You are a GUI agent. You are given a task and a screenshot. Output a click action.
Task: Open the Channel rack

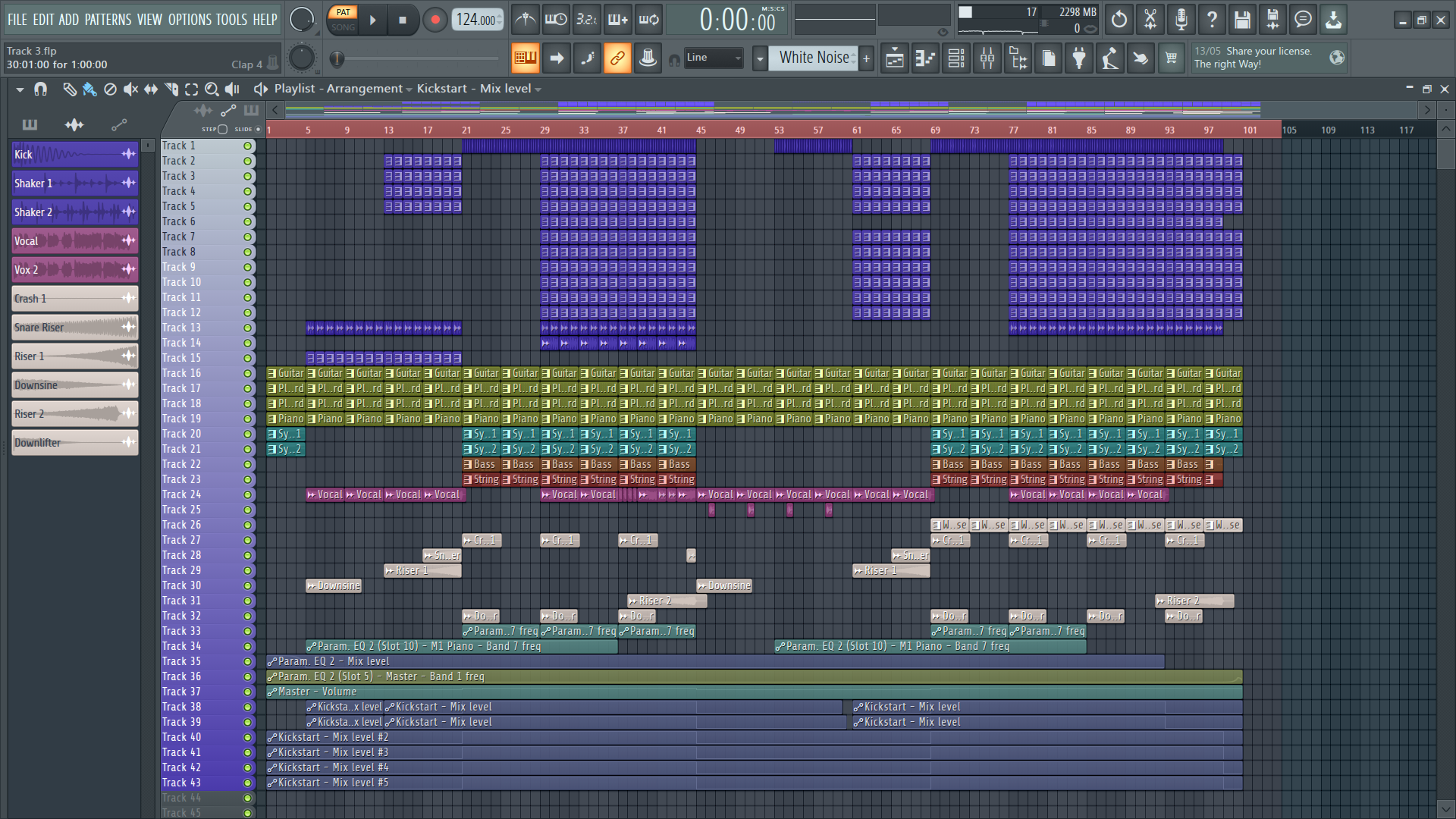[x=956, y=58]
